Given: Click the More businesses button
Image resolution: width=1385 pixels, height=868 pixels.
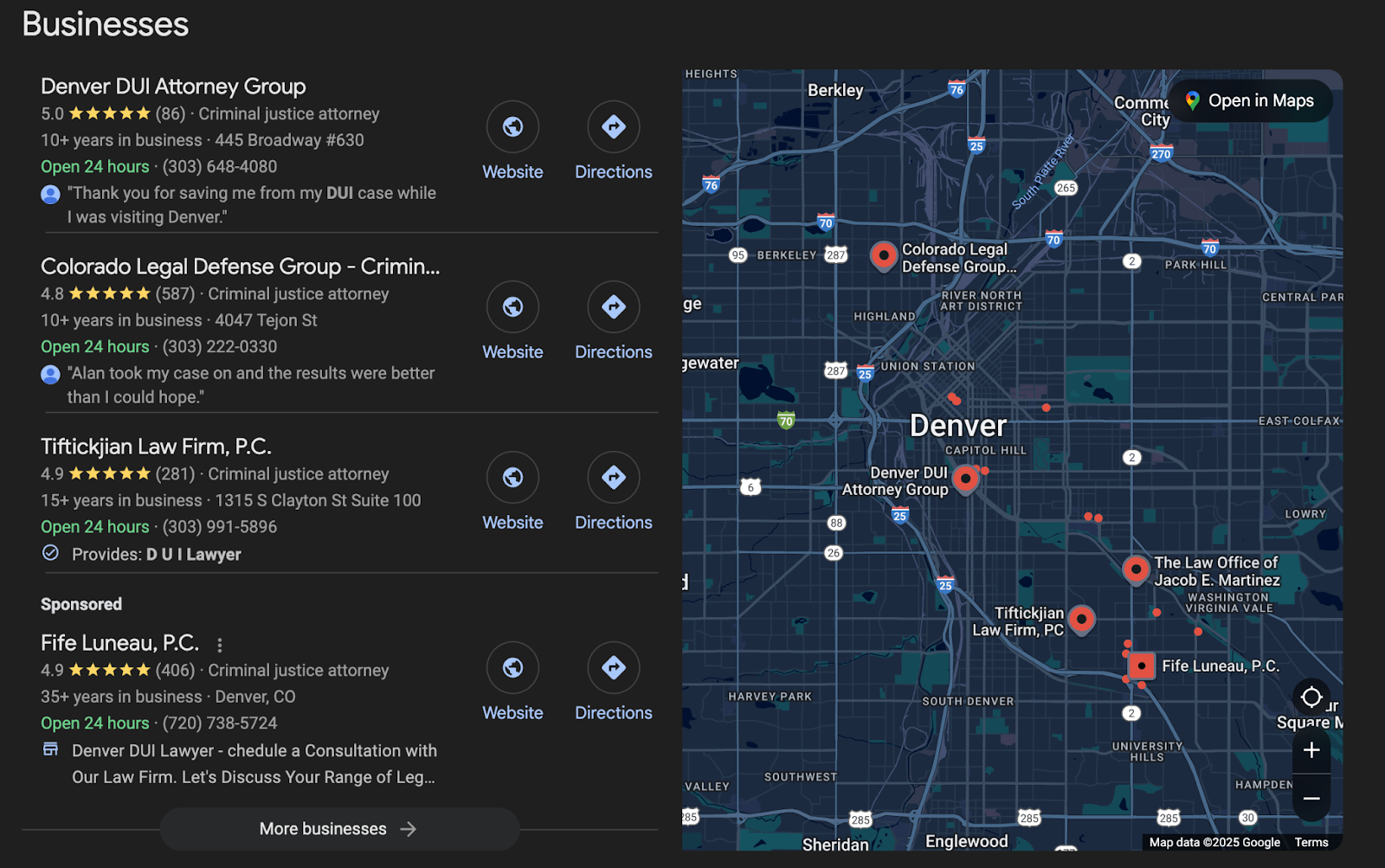Looking at the screenshot, I should (339, 829).
